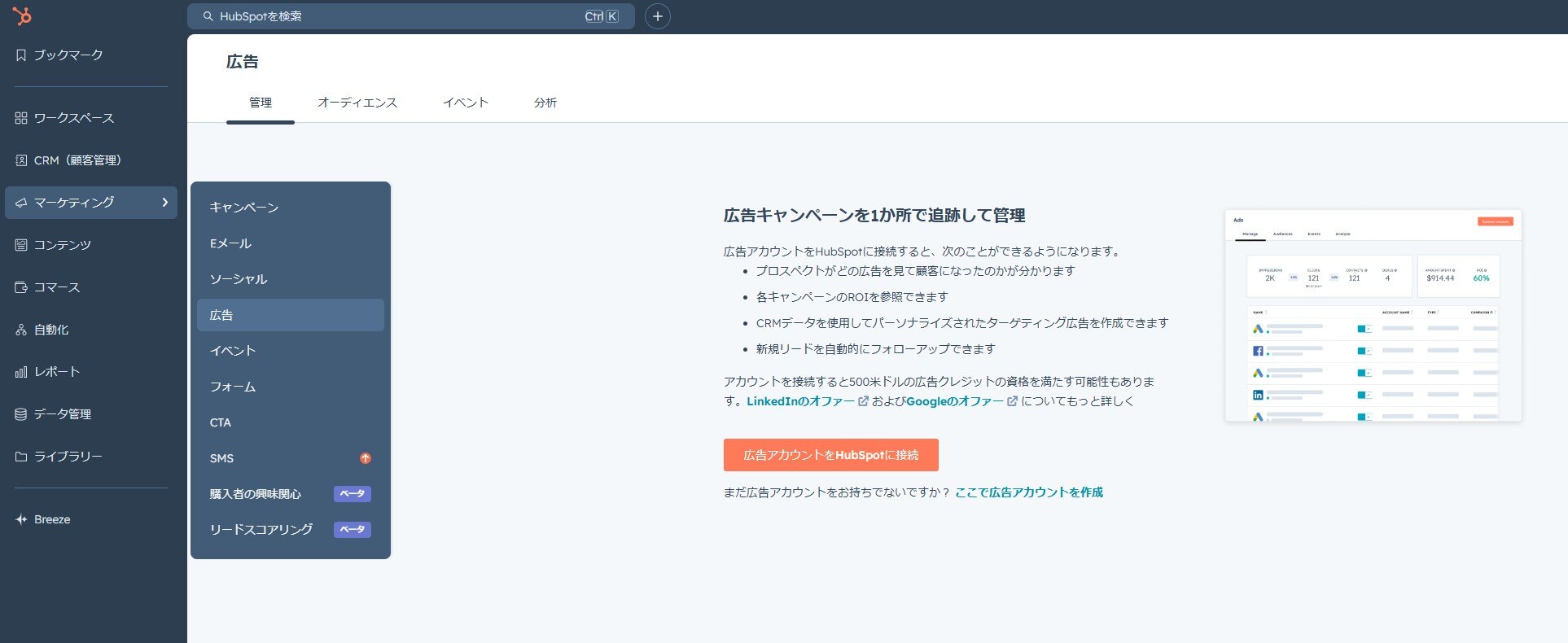Select CTA in marketing submenu
1568x643 pixels.
291,422
